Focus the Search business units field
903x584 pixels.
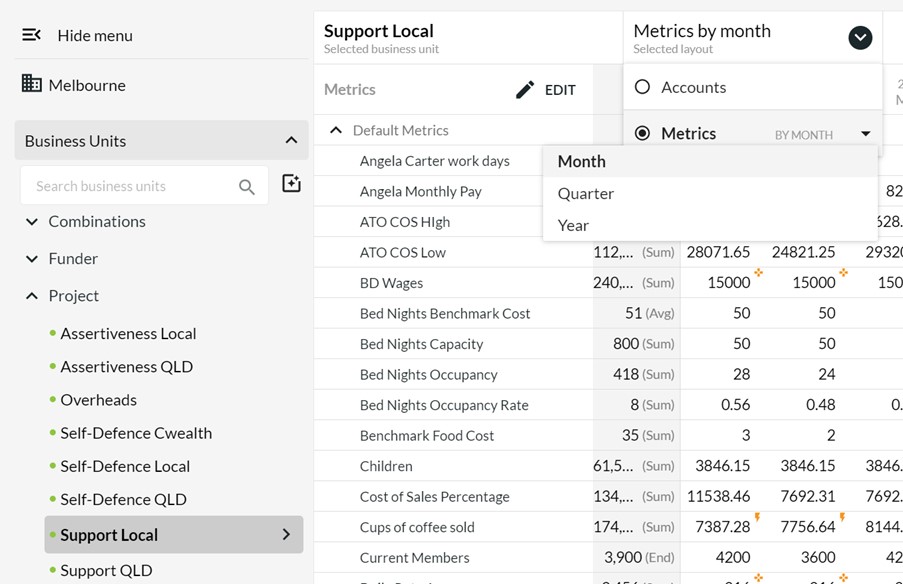(144, 185)
